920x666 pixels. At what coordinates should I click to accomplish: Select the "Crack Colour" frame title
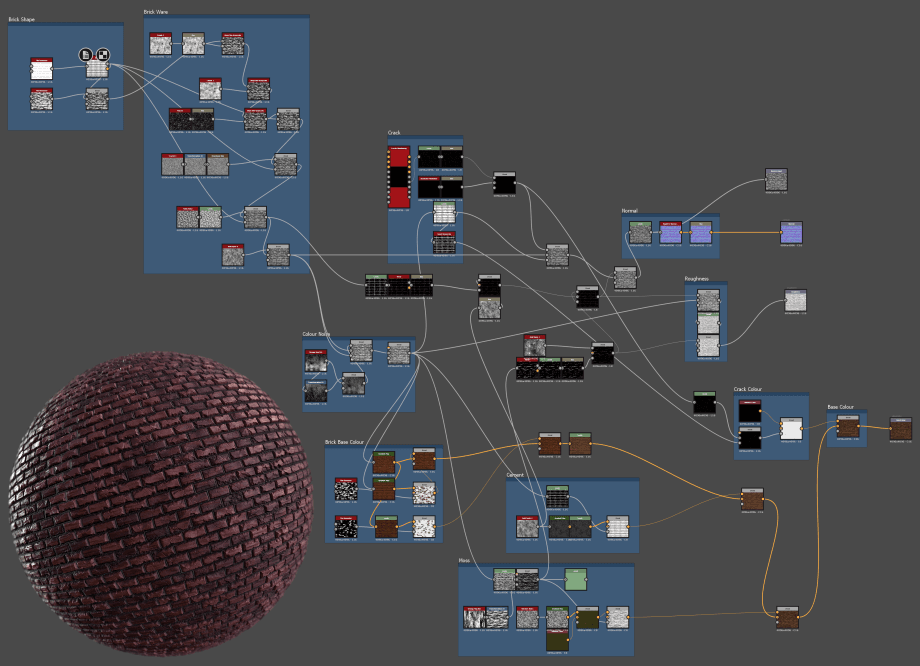(x=748, y=389)
